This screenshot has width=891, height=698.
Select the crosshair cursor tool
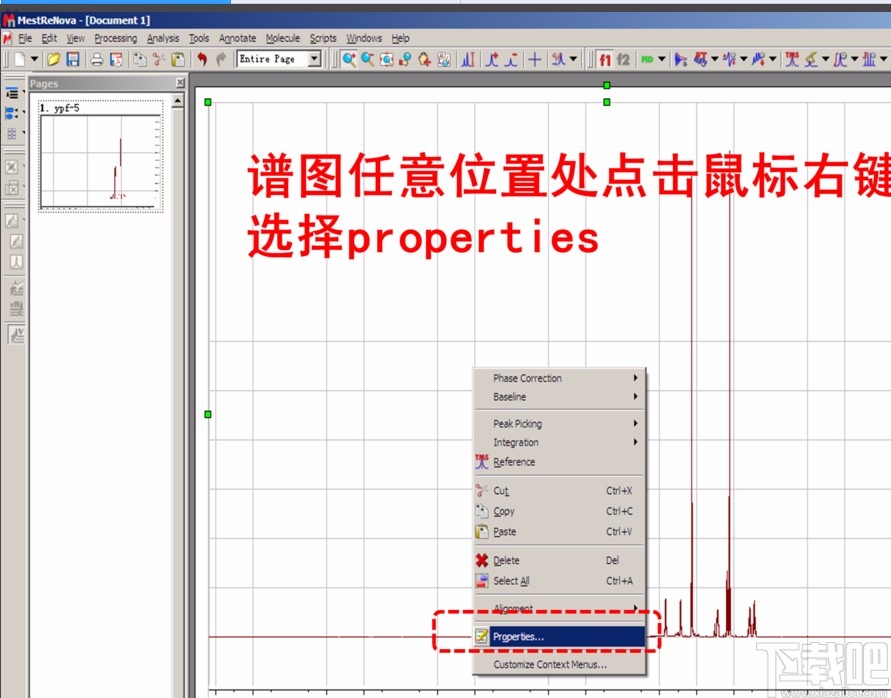point(535,59)
